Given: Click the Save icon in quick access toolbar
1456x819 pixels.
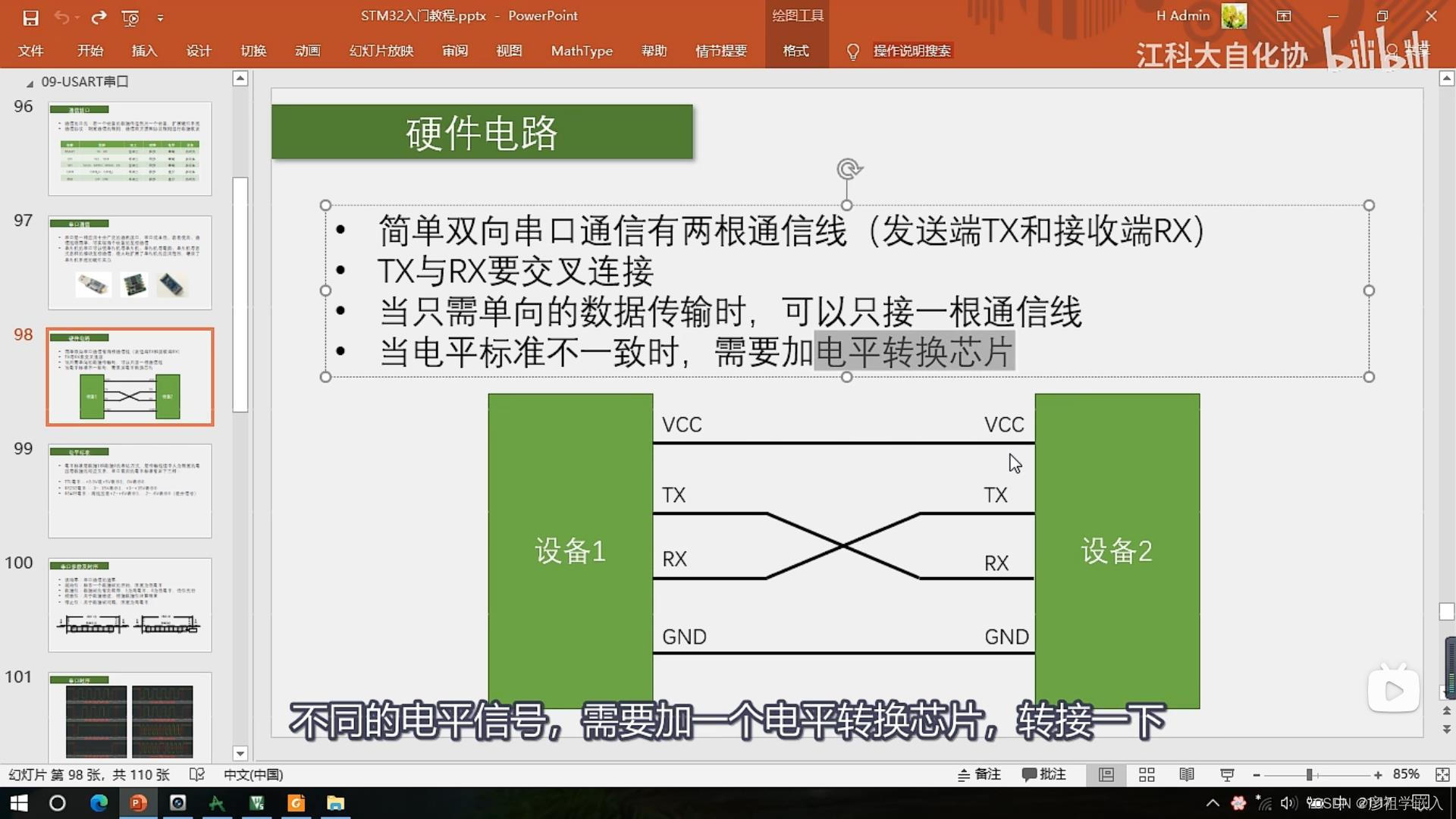Looking at the screenshot, I should coord(30,17).
